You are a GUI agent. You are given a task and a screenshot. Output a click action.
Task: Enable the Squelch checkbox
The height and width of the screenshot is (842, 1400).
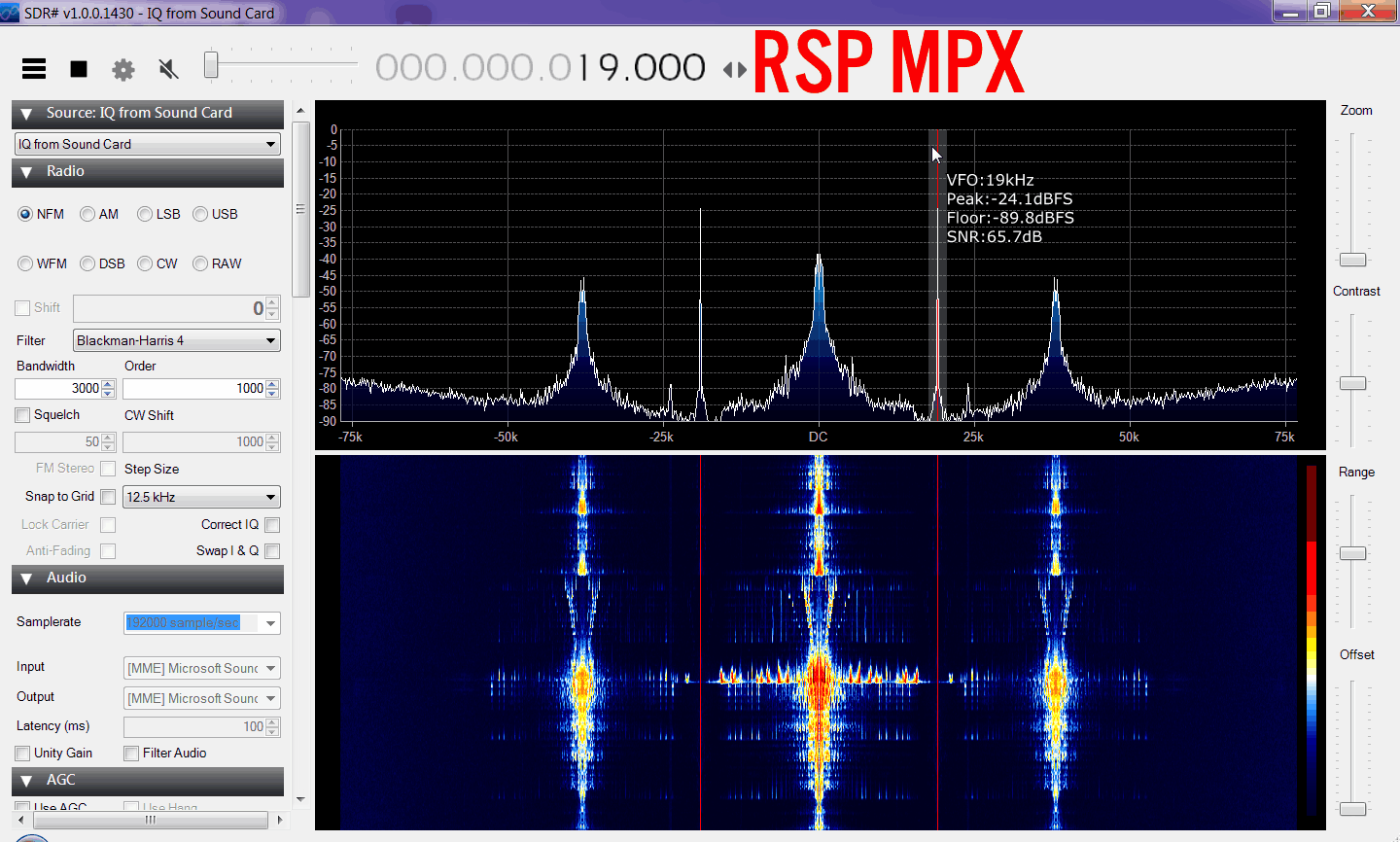(22, 415)
